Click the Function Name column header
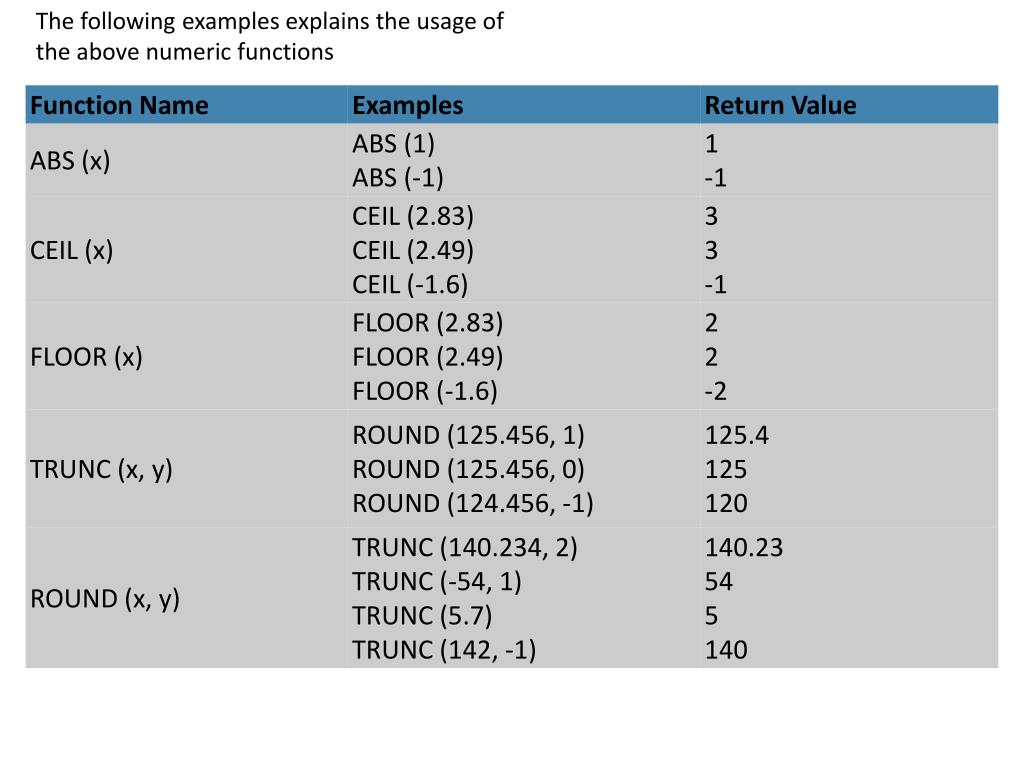 click(x=120, y=105)
